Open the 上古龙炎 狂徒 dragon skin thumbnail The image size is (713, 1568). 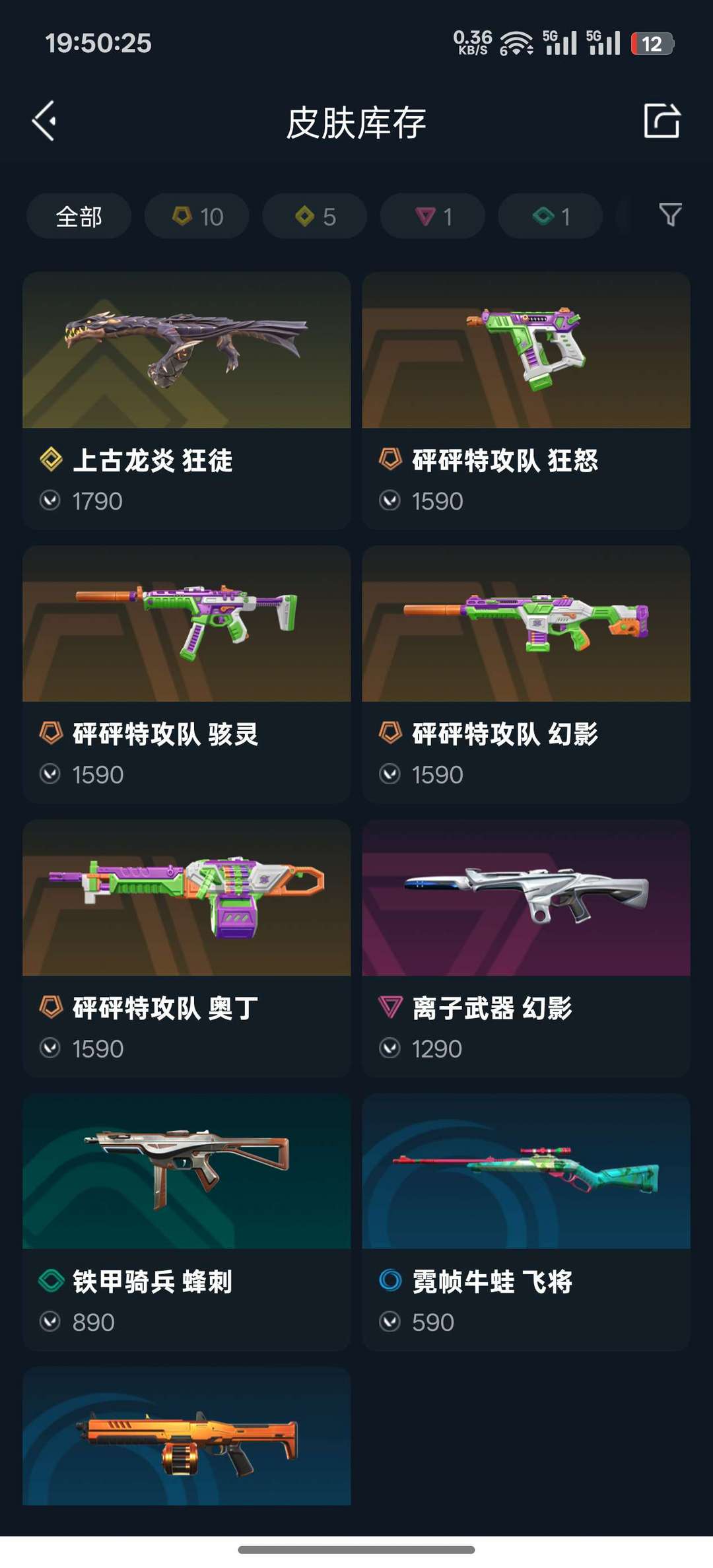[186, 350]
